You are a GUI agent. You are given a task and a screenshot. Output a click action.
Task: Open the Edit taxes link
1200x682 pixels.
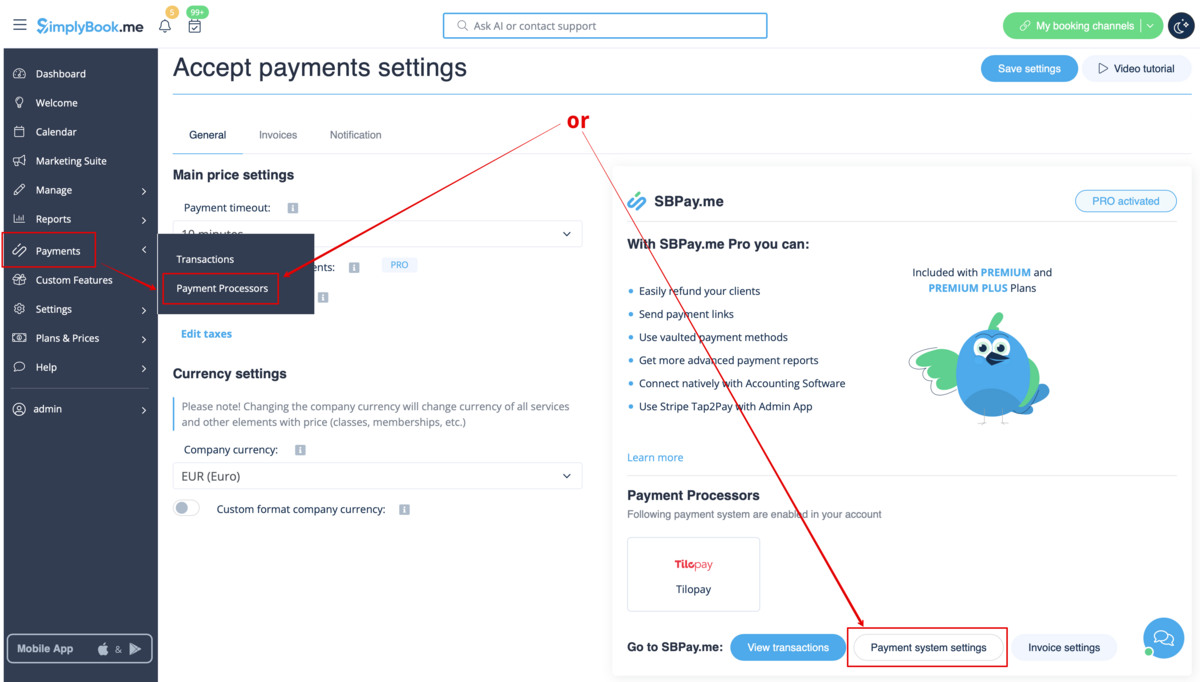pos(206,334)
